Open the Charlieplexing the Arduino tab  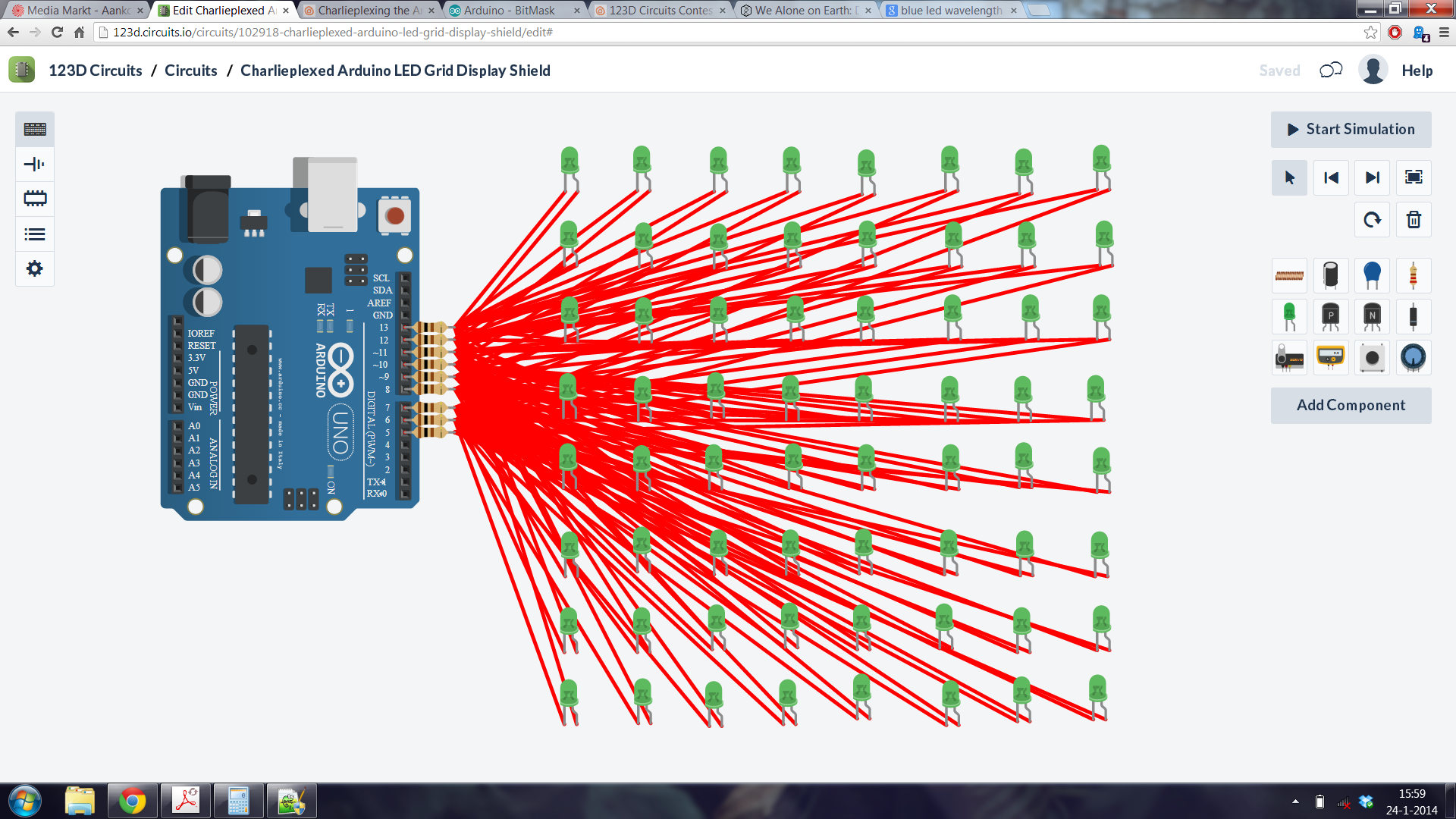click(x=364, y=11)
